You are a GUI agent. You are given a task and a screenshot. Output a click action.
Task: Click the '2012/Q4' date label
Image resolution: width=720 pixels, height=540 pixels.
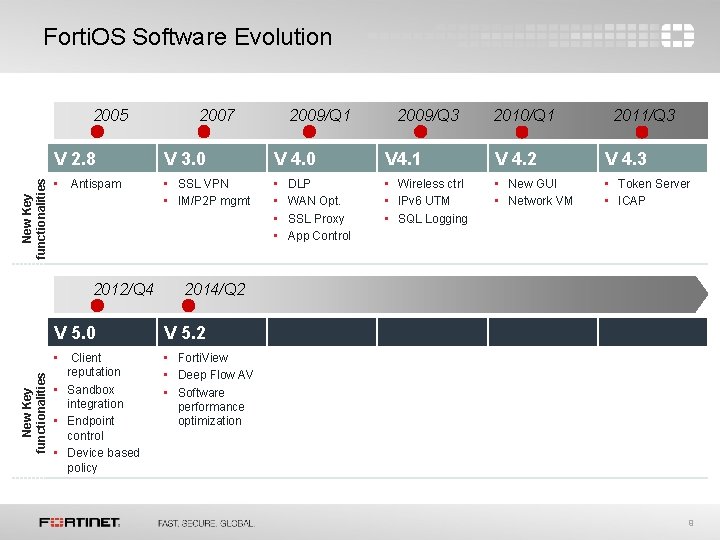124,289
